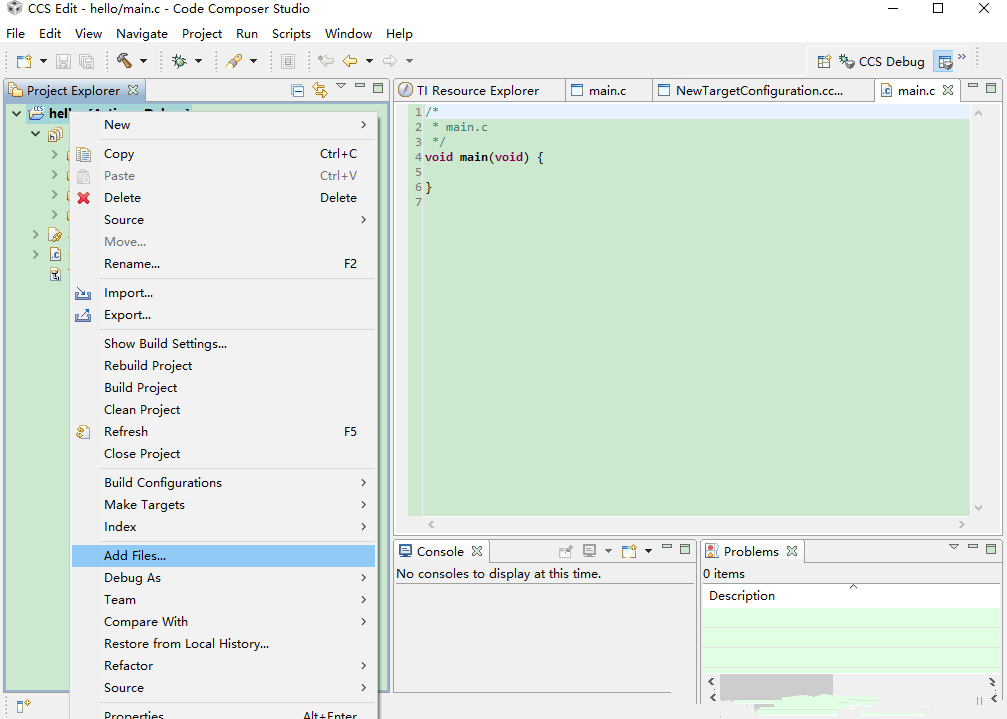Open the File menu
1007x719 pixels.
15,33
